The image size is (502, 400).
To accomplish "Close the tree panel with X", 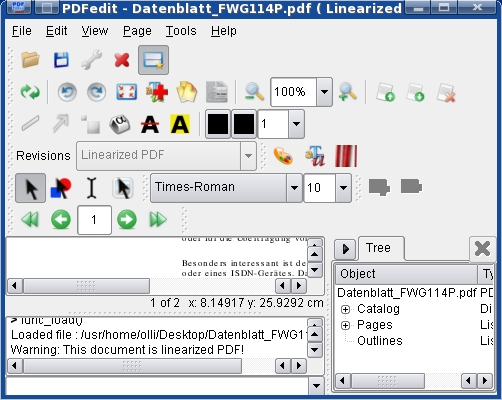I will pyautogui.click(x=482, y=249).
